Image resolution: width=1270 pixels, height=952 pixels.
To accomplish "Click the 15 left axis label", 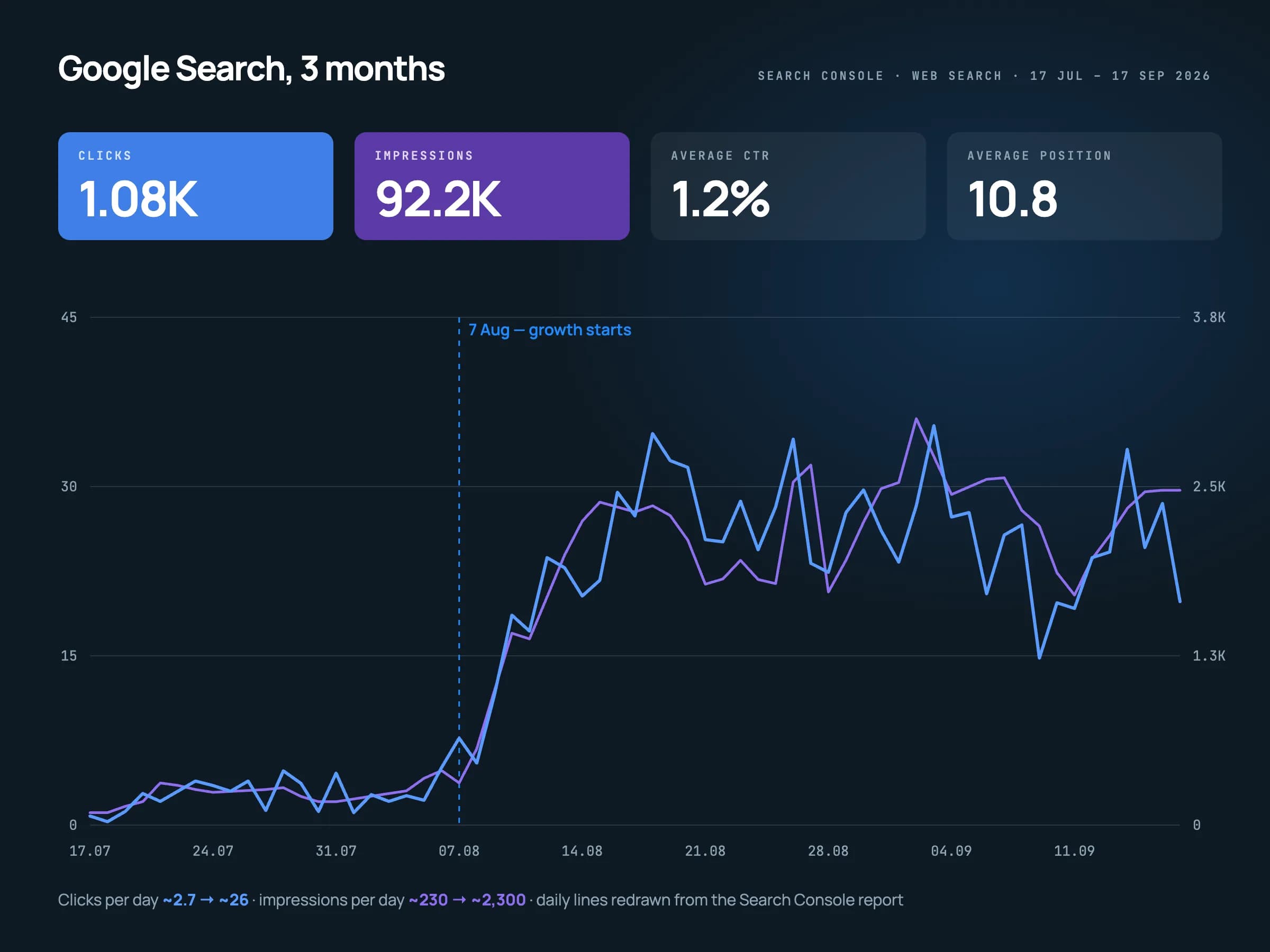I will click(69, 656).
